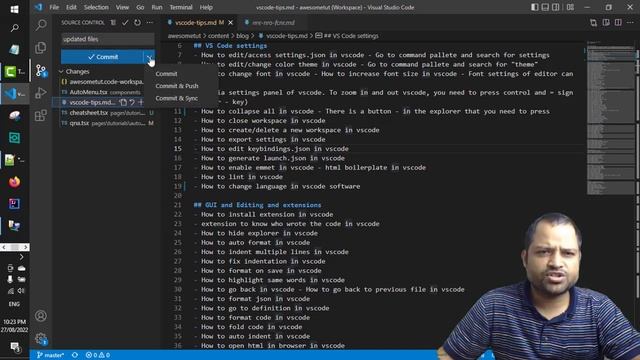Viewport: 640px width, 360px height.
Task: Open the Source Control more actions ellipsis
Action: point(150,22)
